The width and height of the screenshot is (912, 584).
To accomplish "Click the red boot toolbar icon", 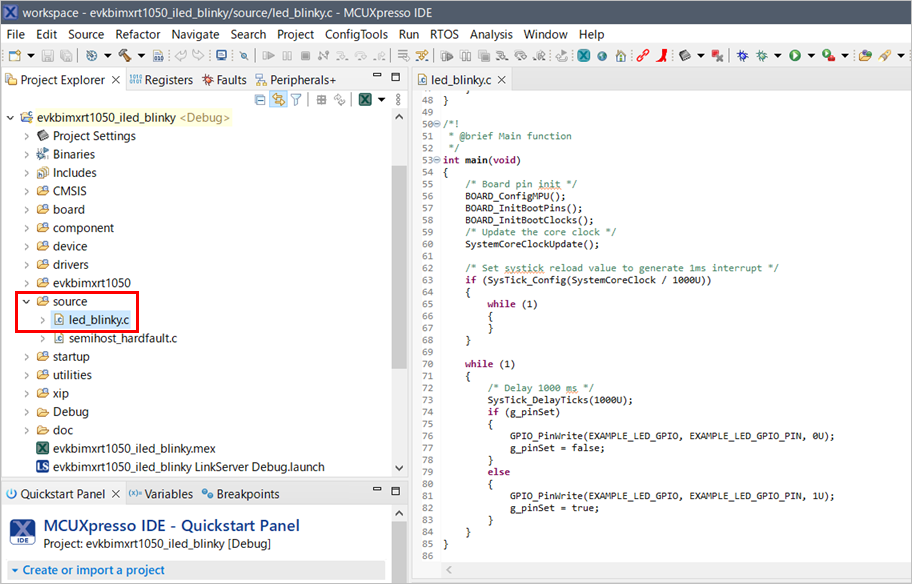I will pos(661,56).
